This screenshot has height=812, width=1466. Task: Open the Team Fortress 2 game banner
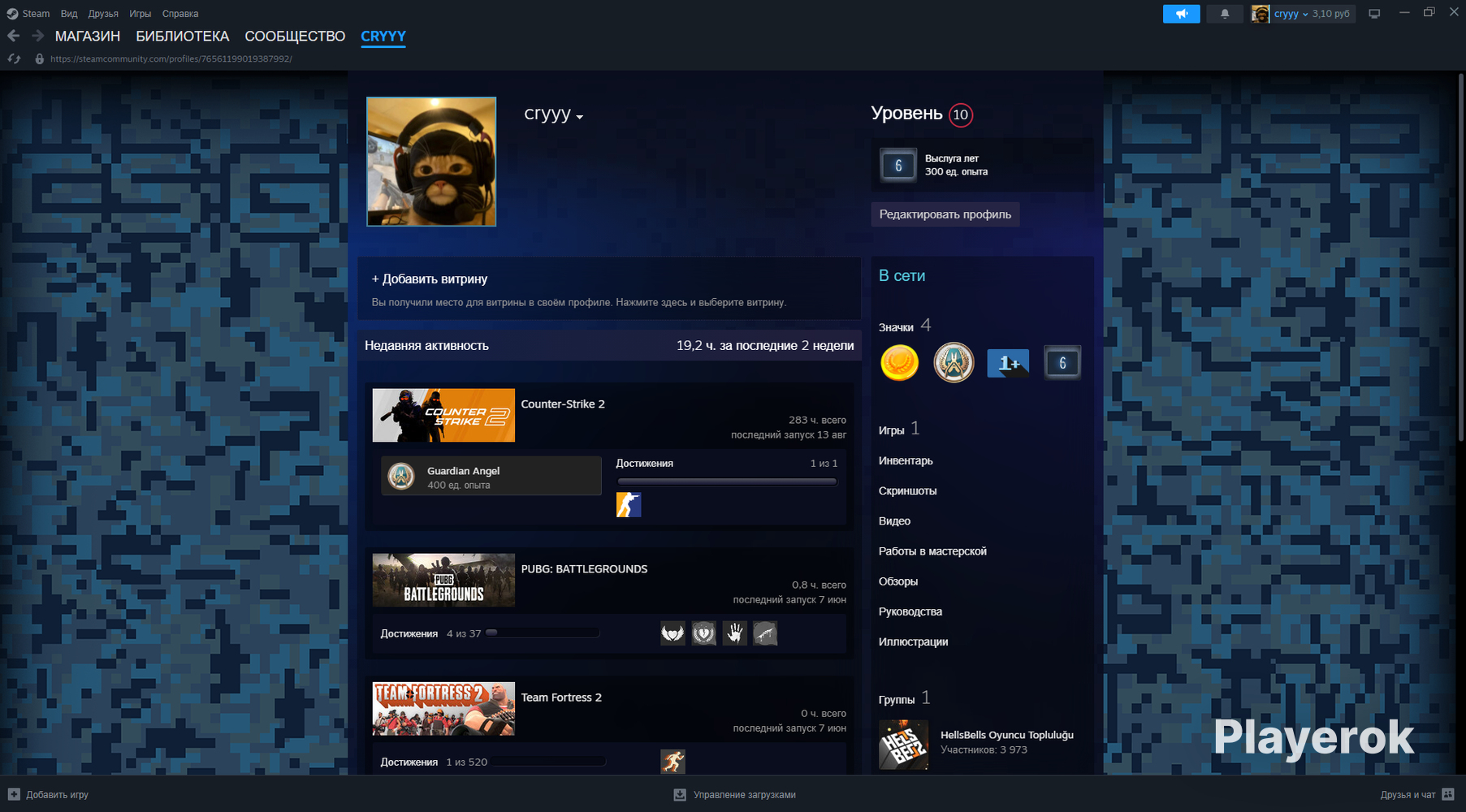click(443, 709)
